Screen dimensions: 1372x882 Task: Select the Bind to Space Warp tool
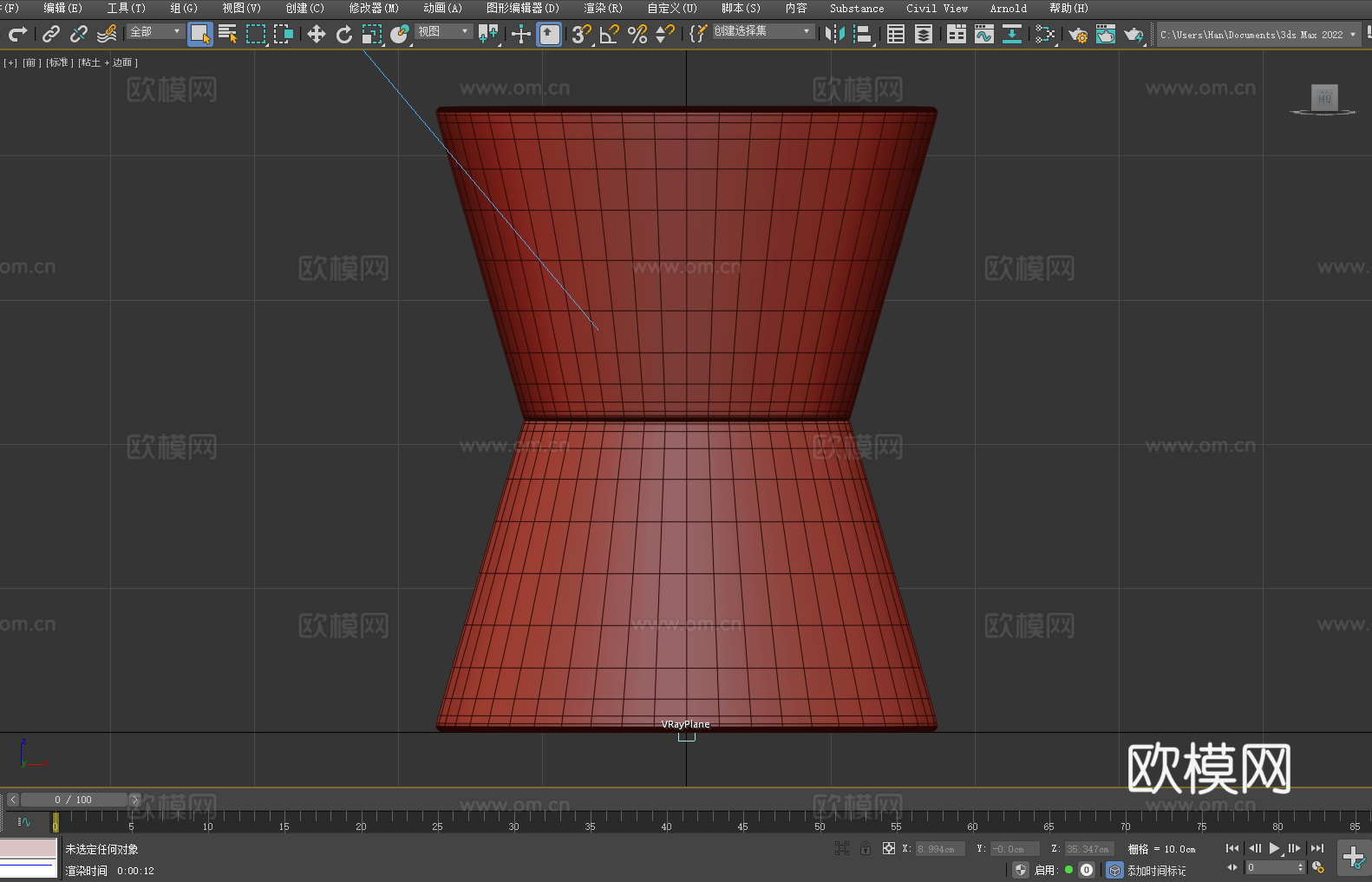click(x=107, y=34)
